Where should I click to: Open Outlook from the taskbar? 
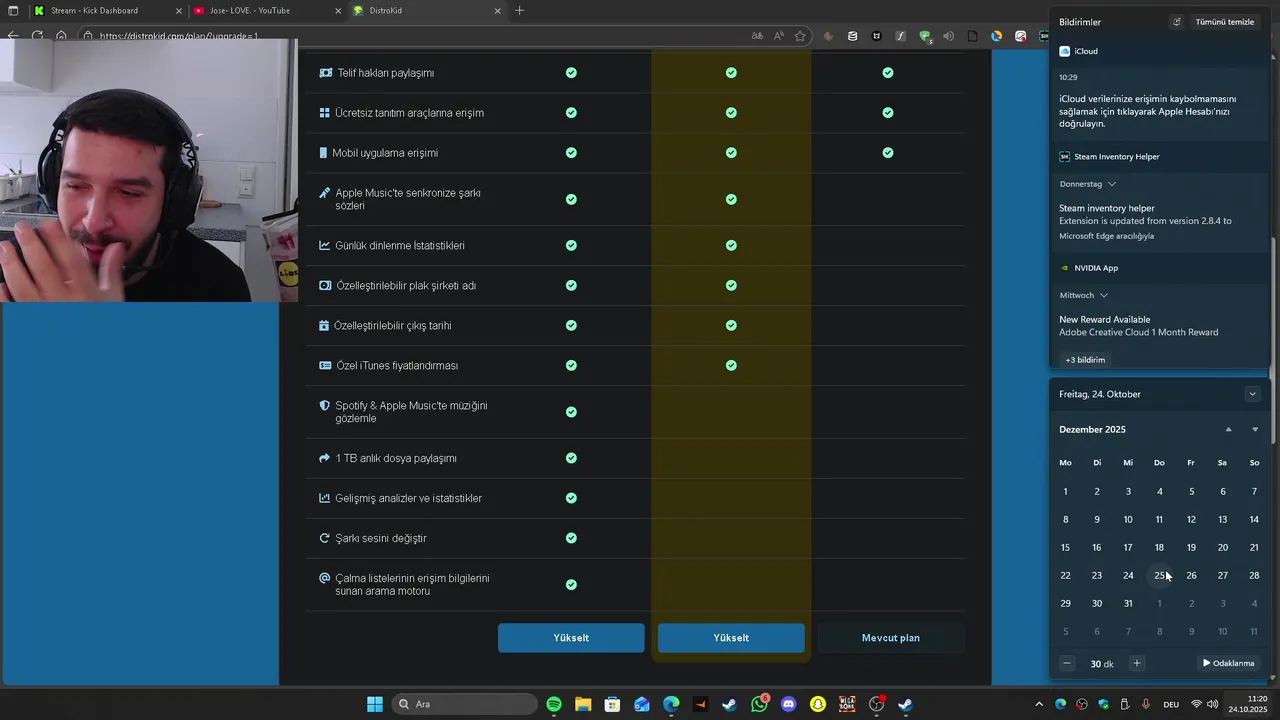642,704
